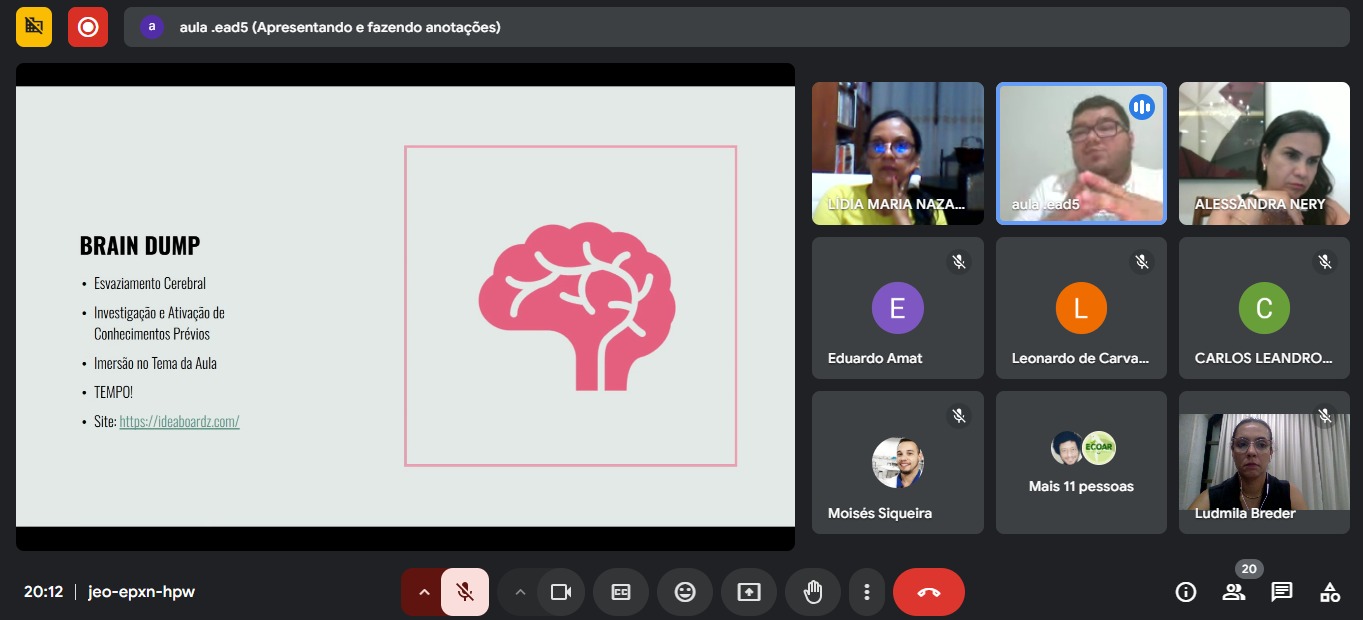Screen dimensions: 1363x620
Task: Open the three-dot more options menu
Action: click(x=867, y=592)
